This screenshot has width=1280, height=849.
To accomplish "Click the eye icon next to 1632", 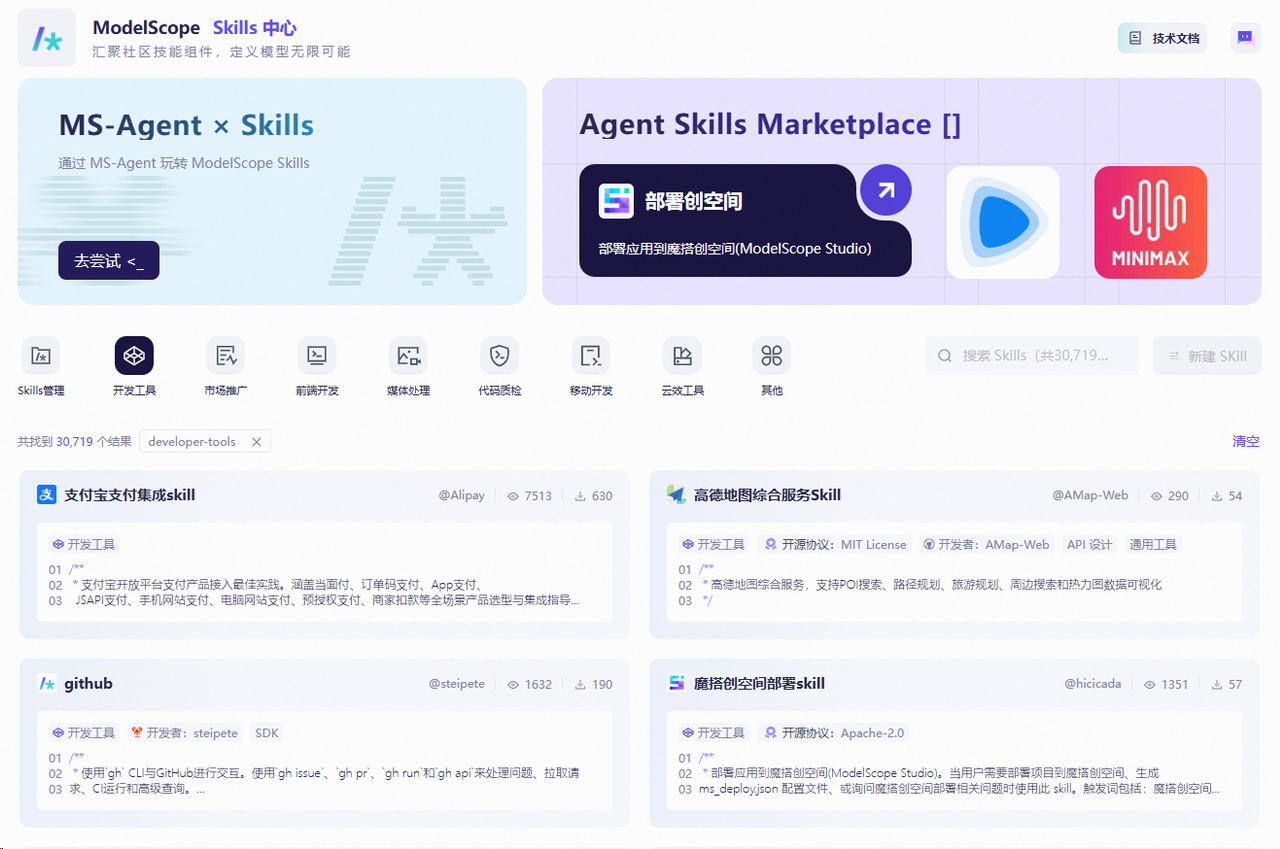I will [513, 685].
